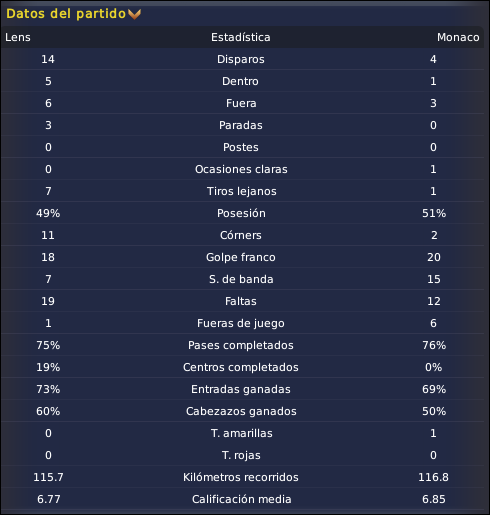Select the Fueras de juego row
The height and width of the screenshot is (515, 490).
(x=242, y=323)
